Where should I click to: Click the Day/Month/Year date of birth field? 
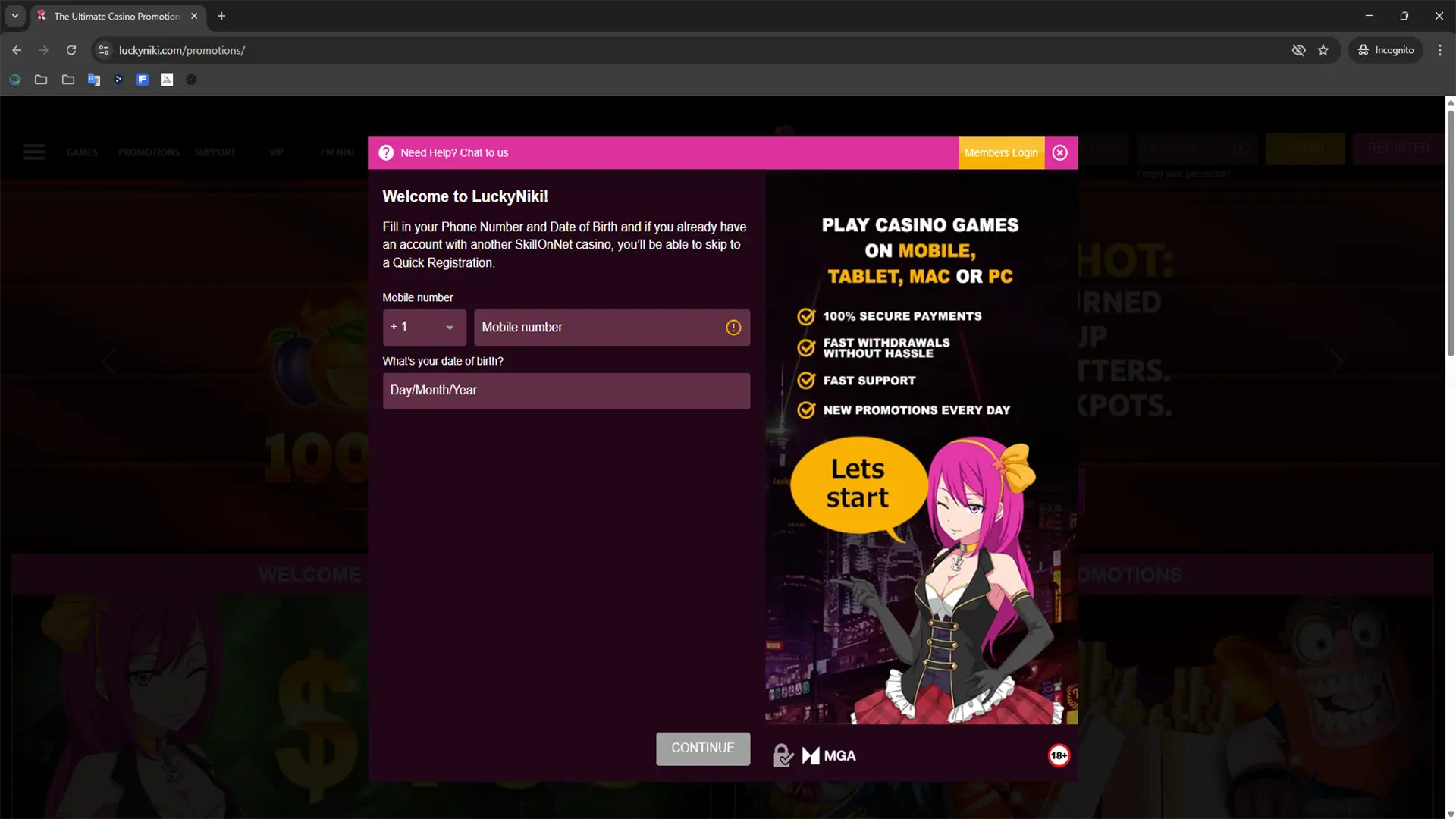click(566, 391)
